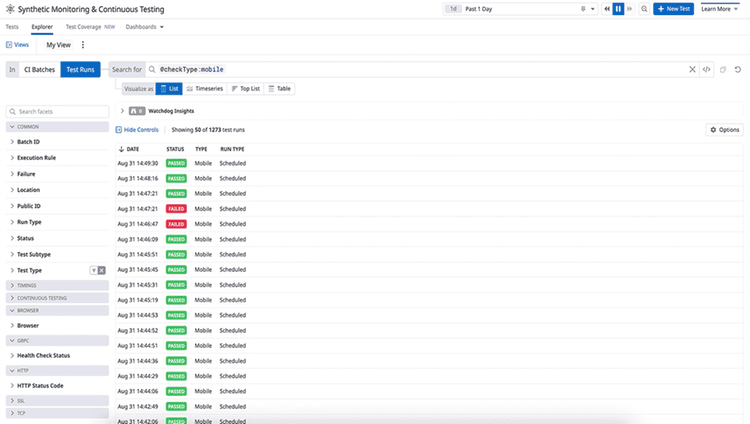This screenshot has height=424, width=750.
Task: Open the My View saved view
Action: pyautogui.click(x=58, y=45)
